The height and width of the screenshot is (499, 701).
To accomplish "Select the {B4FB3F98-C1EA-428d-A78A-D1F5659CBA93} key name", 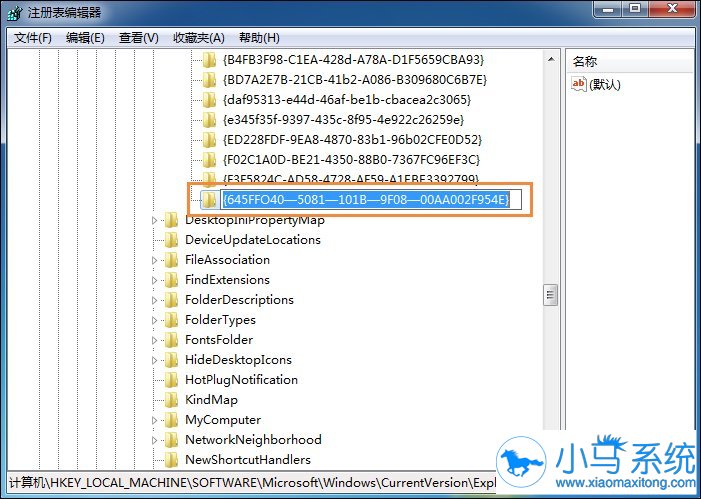I will pos(353,59).
